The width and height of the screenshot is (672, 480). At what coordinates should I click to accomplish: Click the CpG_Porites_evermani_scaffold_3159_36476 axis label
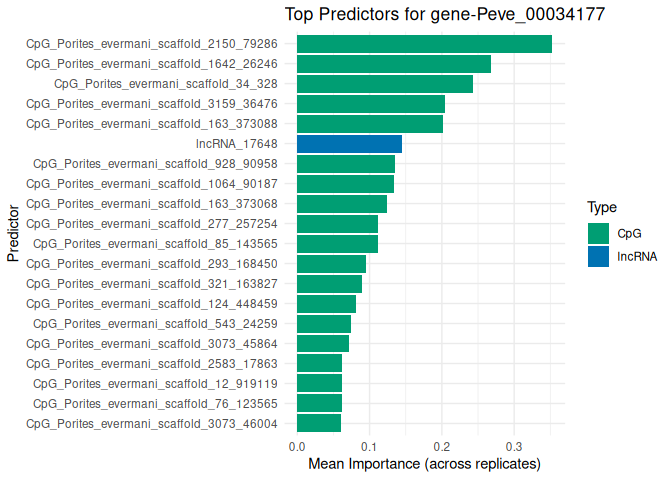pos(158,104)
